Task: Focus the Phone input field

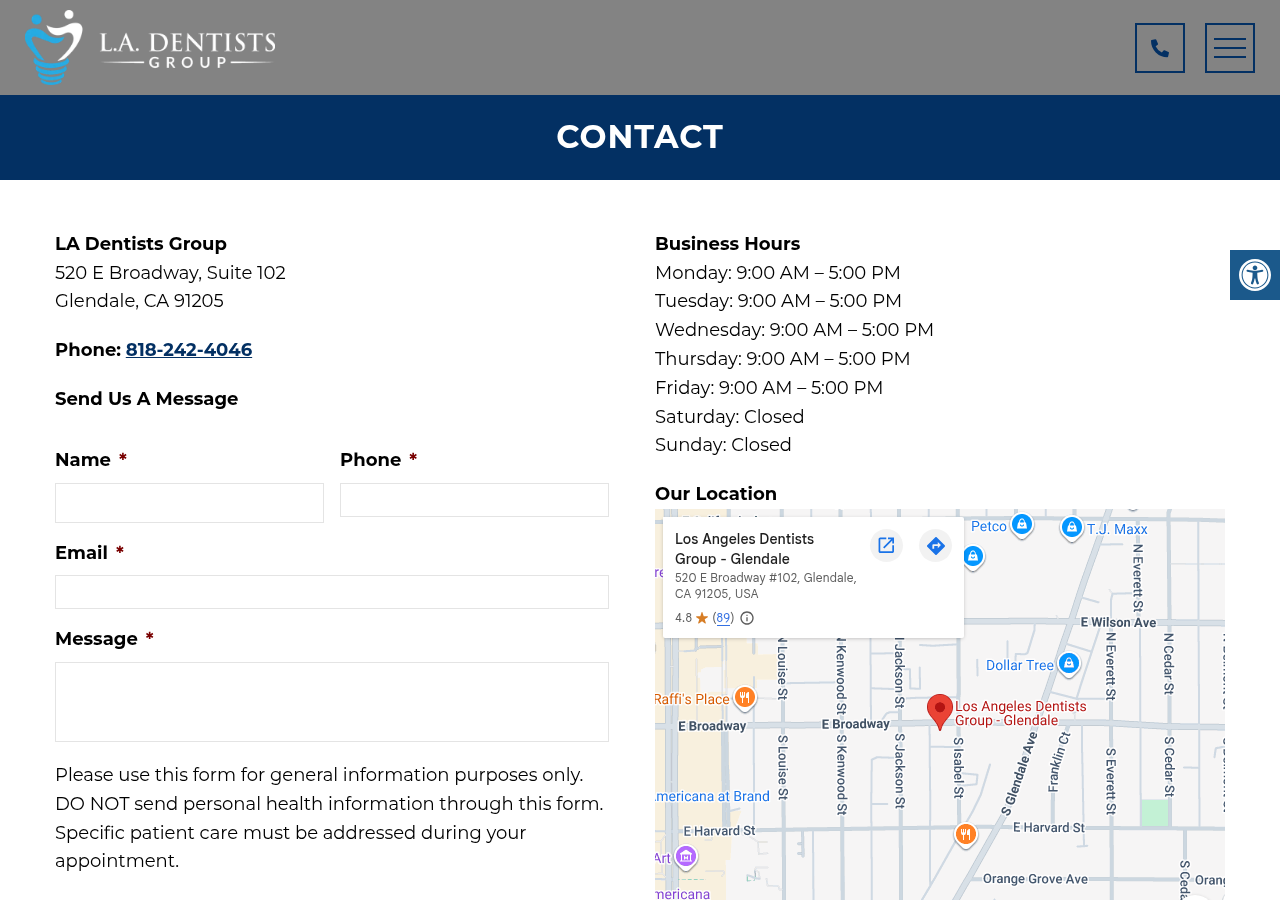Action: 474,500
